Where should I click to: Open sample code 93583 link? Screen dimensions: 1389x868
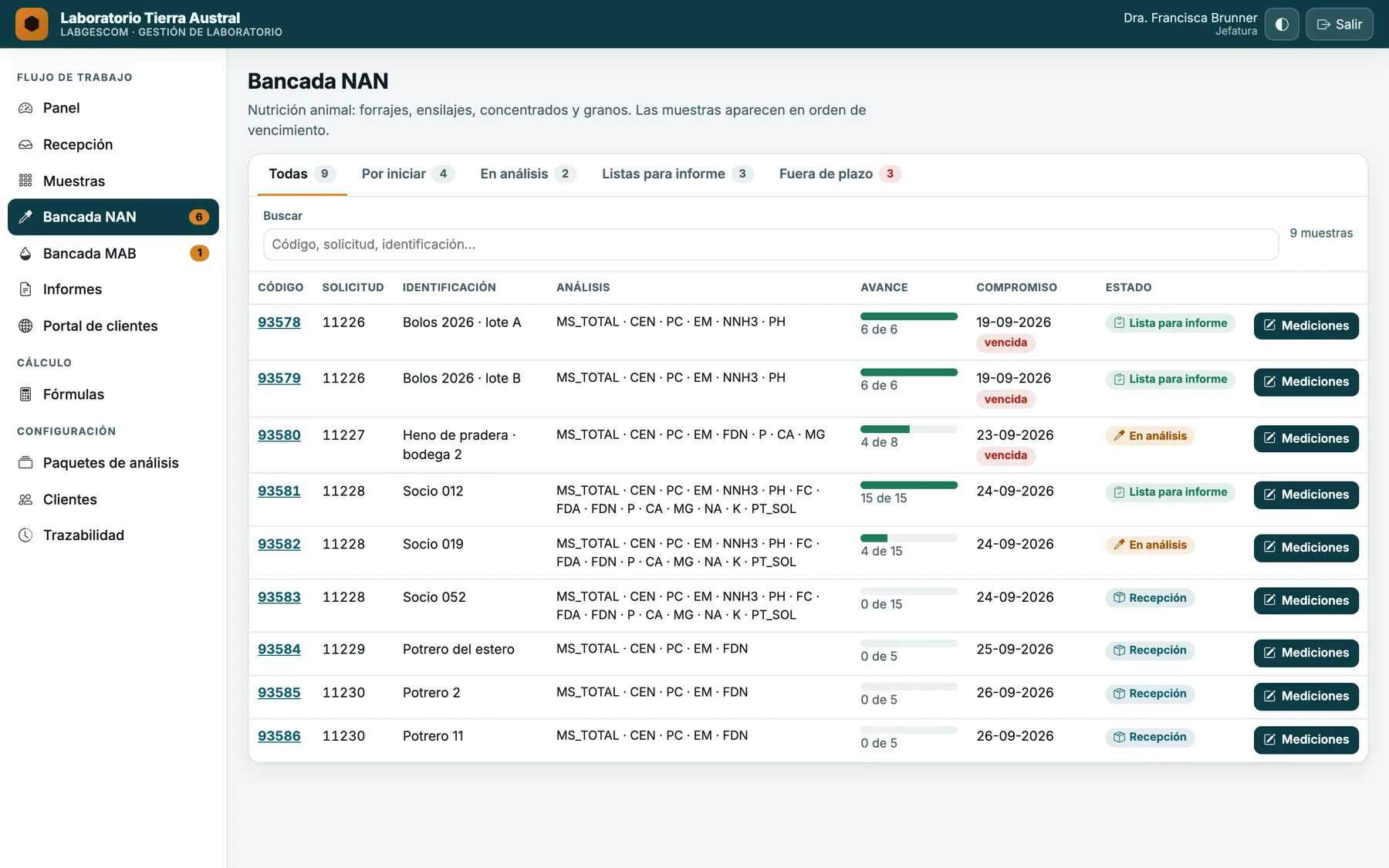click(279, 597)
